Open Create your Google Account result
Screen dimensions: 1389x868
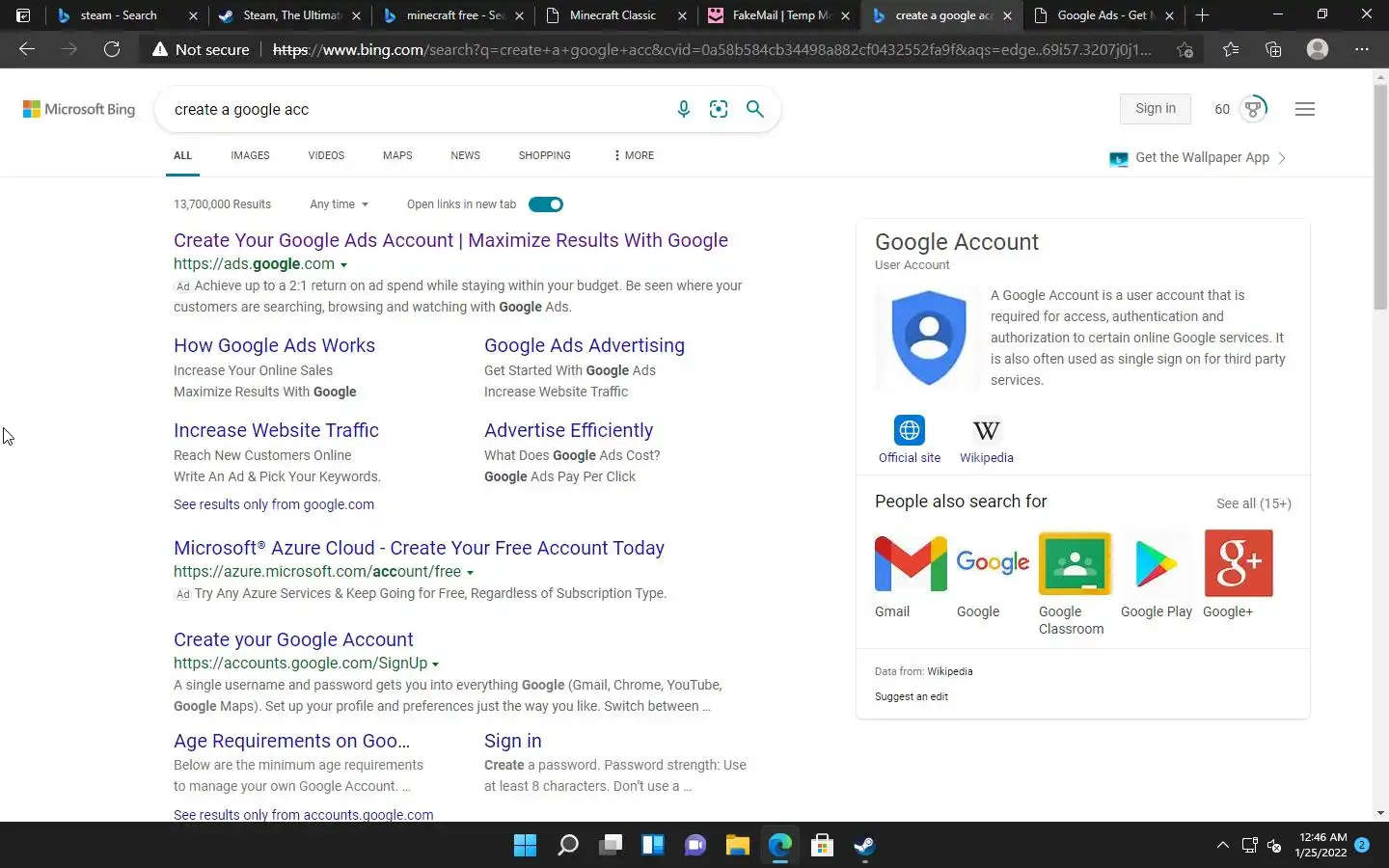293,639
